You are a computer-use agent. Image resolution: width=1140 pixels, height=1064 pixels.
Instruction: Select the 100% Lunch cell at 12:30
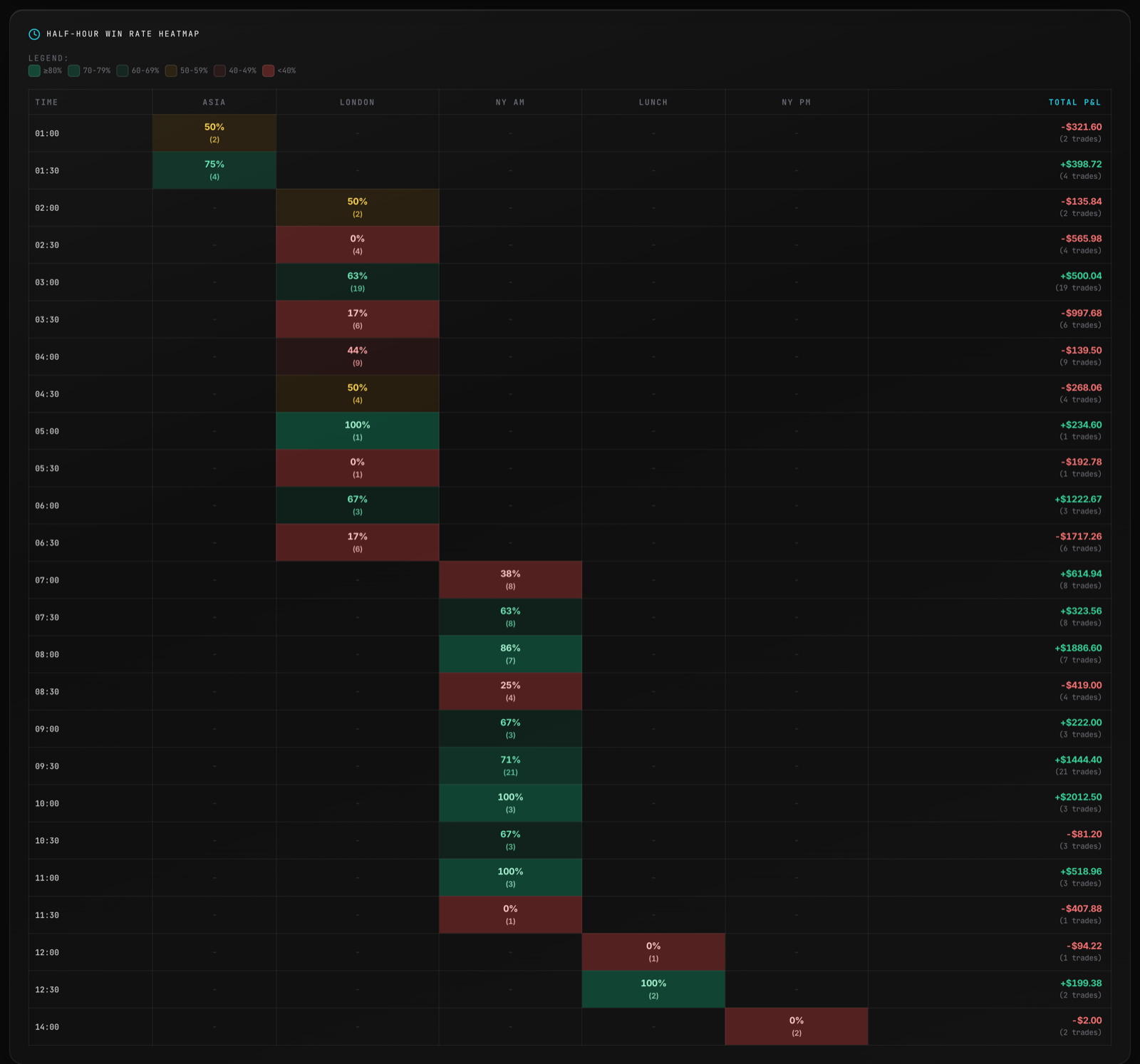[653, 989]
